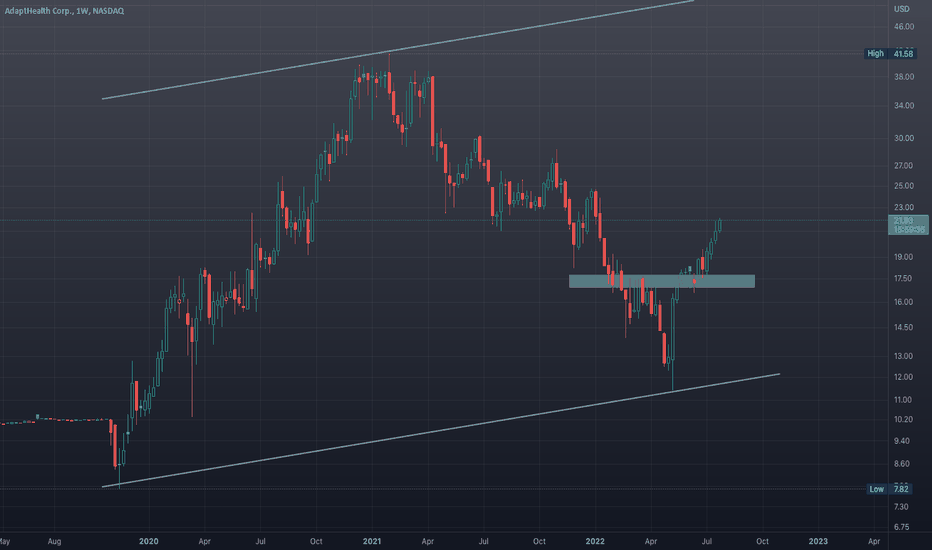
Task: Click the USD currency label
Action: (x=902, y=9)
